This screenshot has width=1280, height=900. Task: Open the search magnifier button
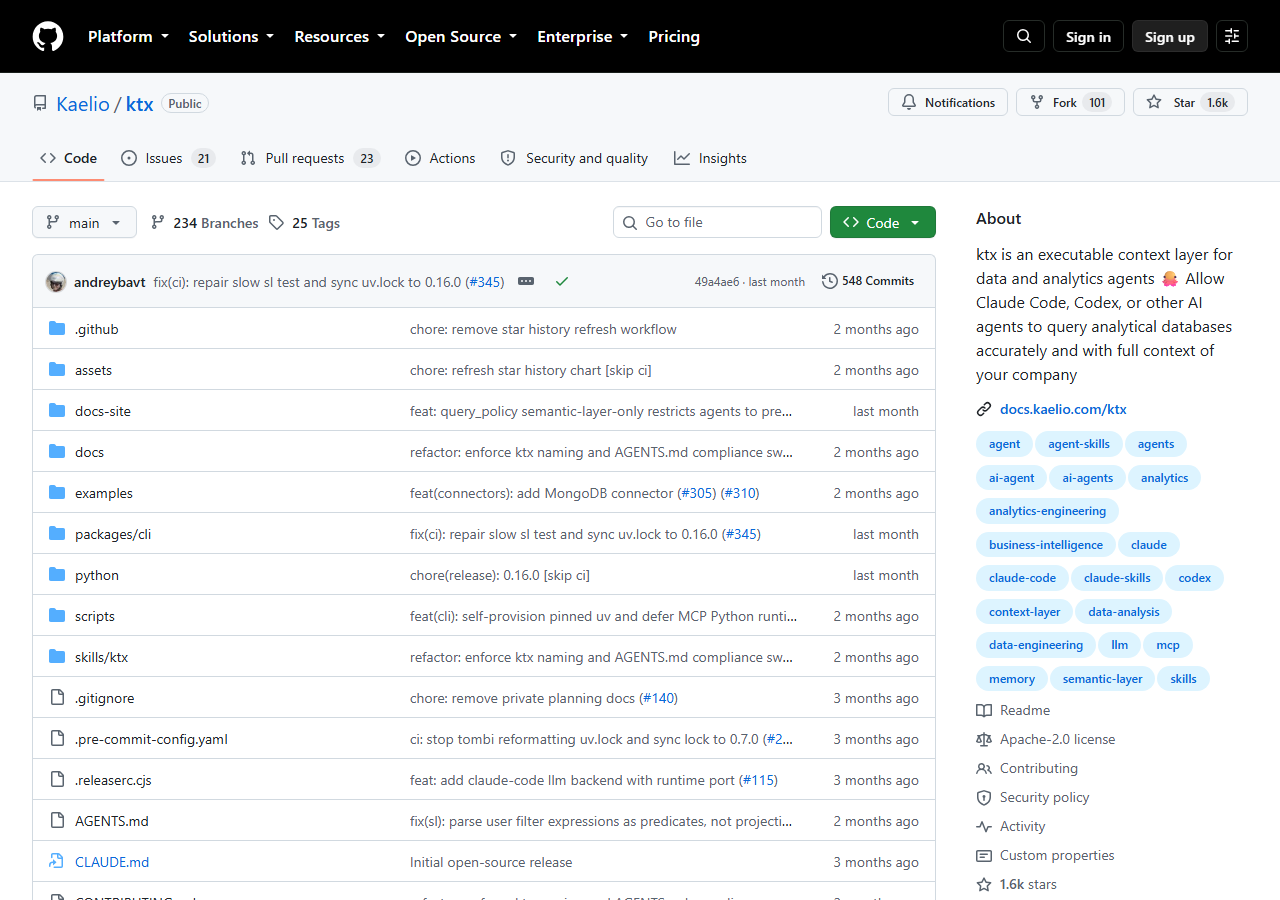point(1024,36)
